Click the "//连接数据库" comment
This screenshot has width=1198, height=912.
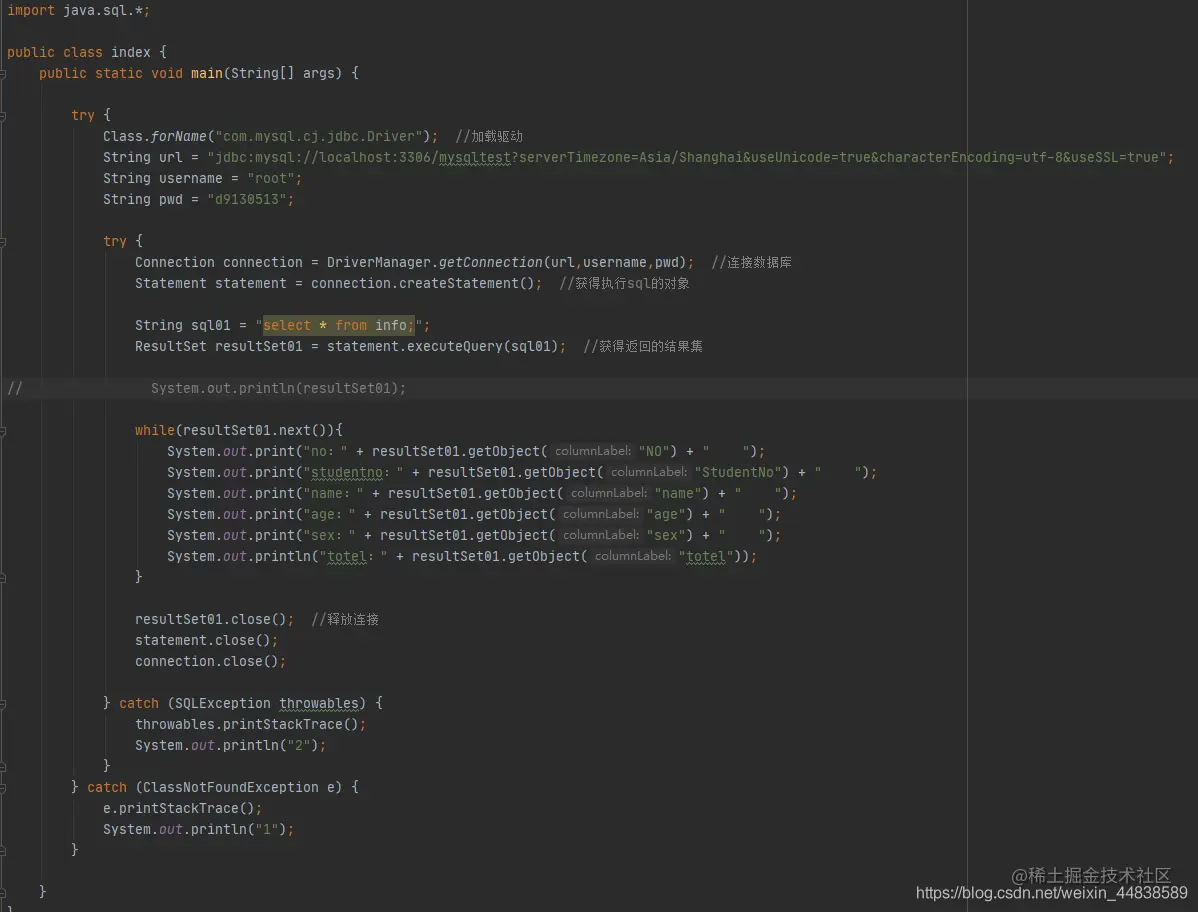pos(752,263)
